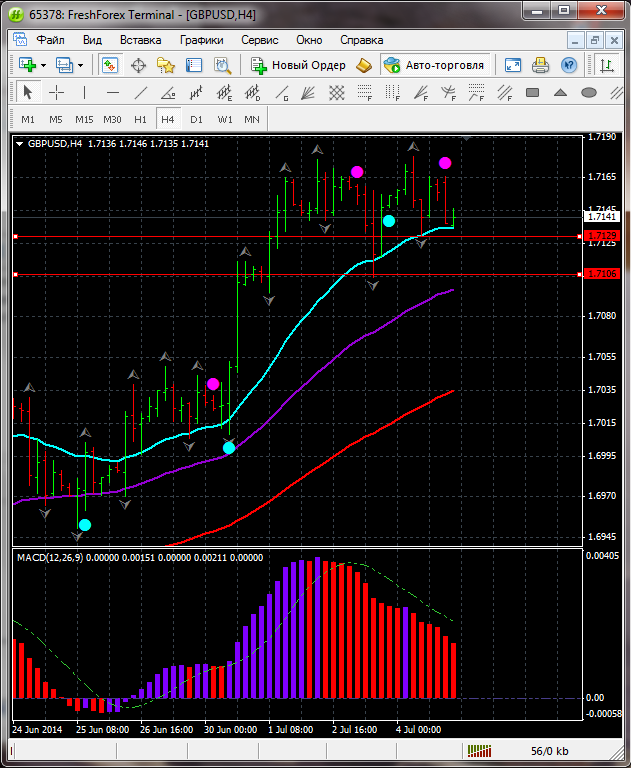632x768 pixels.
Task: Open the Файл menu
Action: (x=50, y=40)
